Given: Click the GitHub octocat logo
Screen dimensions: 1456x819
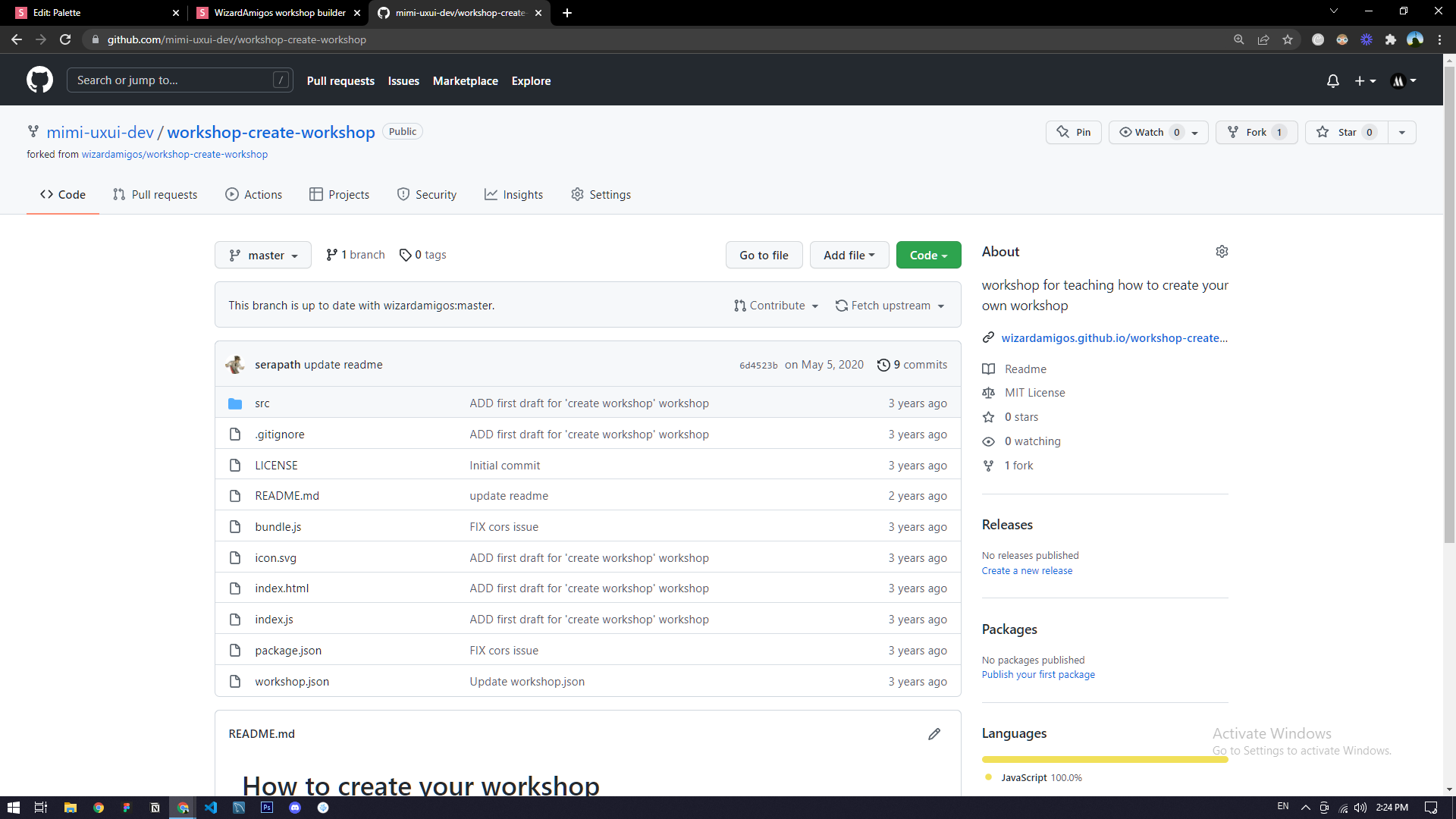Looking at the screenshot, I should point(39,80).
